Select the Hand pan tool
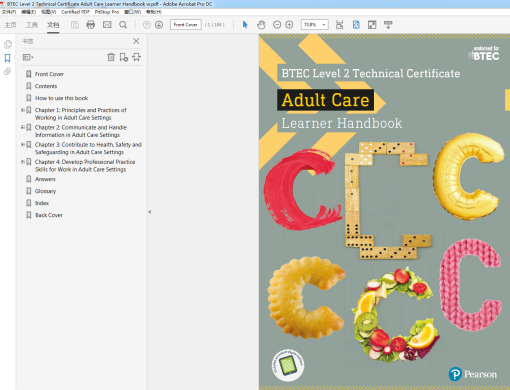510x390 pixels. click(x=261, y=25)
